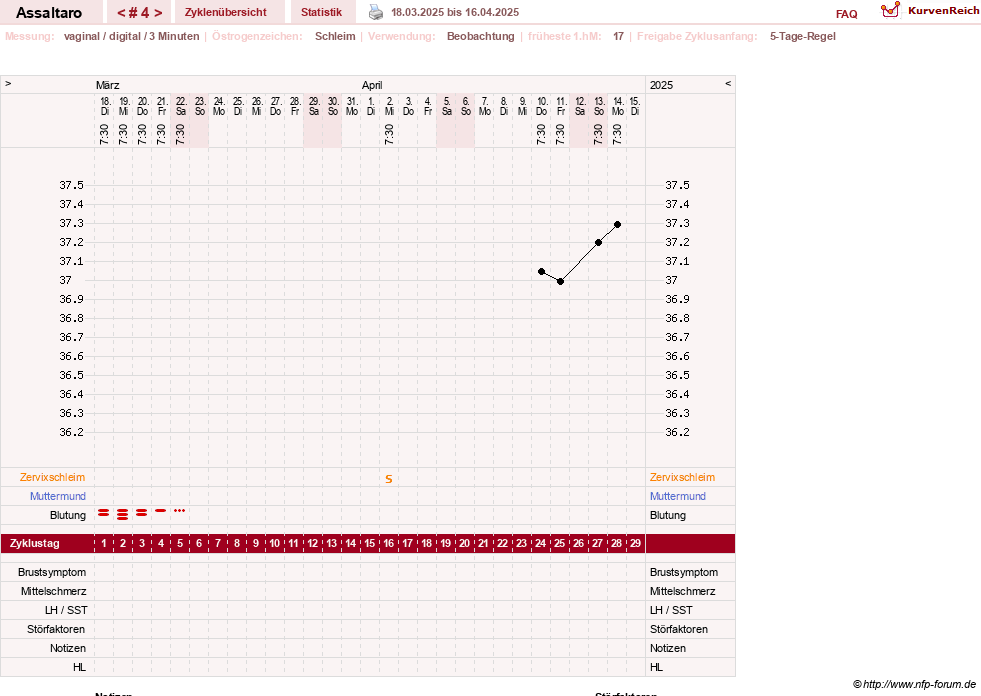Click the date column 14. Mo

click(618, 106)
